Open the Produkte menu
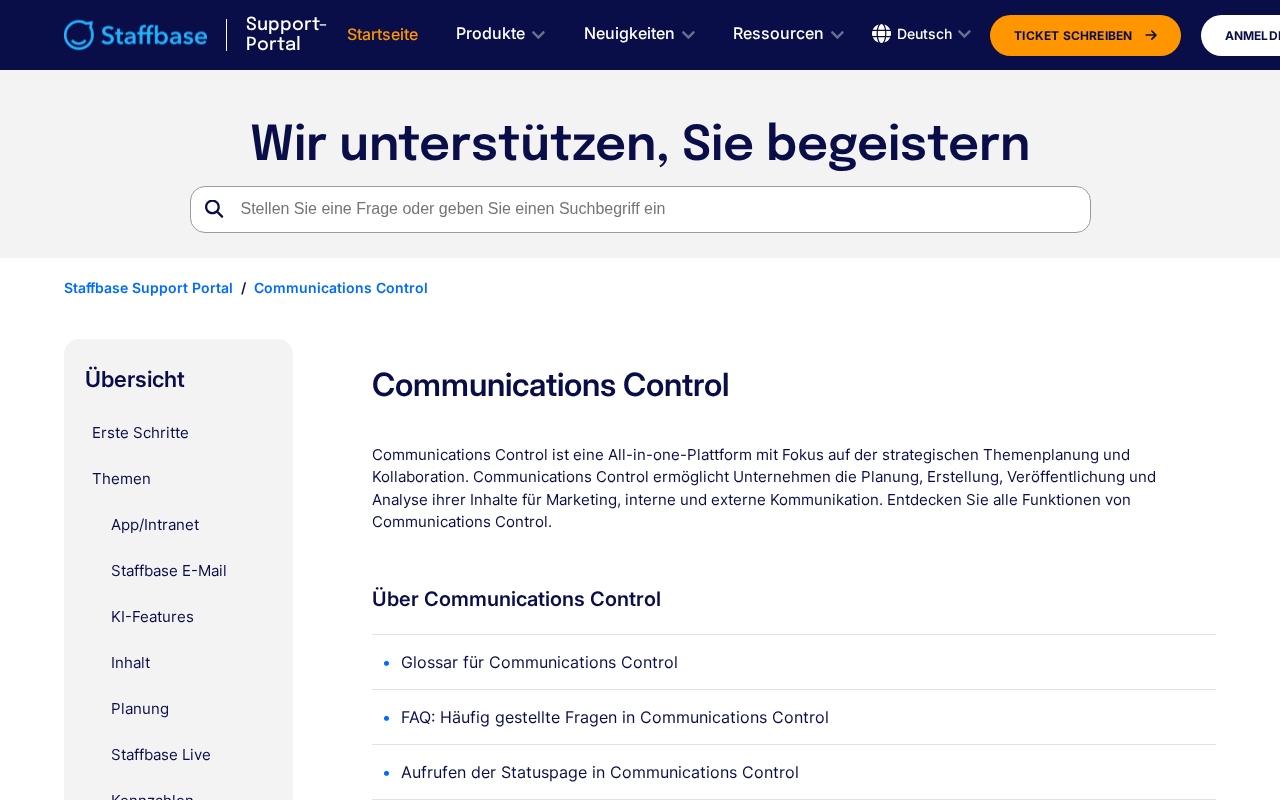This screenshot has width=1280, height=800. click(501, 34)
